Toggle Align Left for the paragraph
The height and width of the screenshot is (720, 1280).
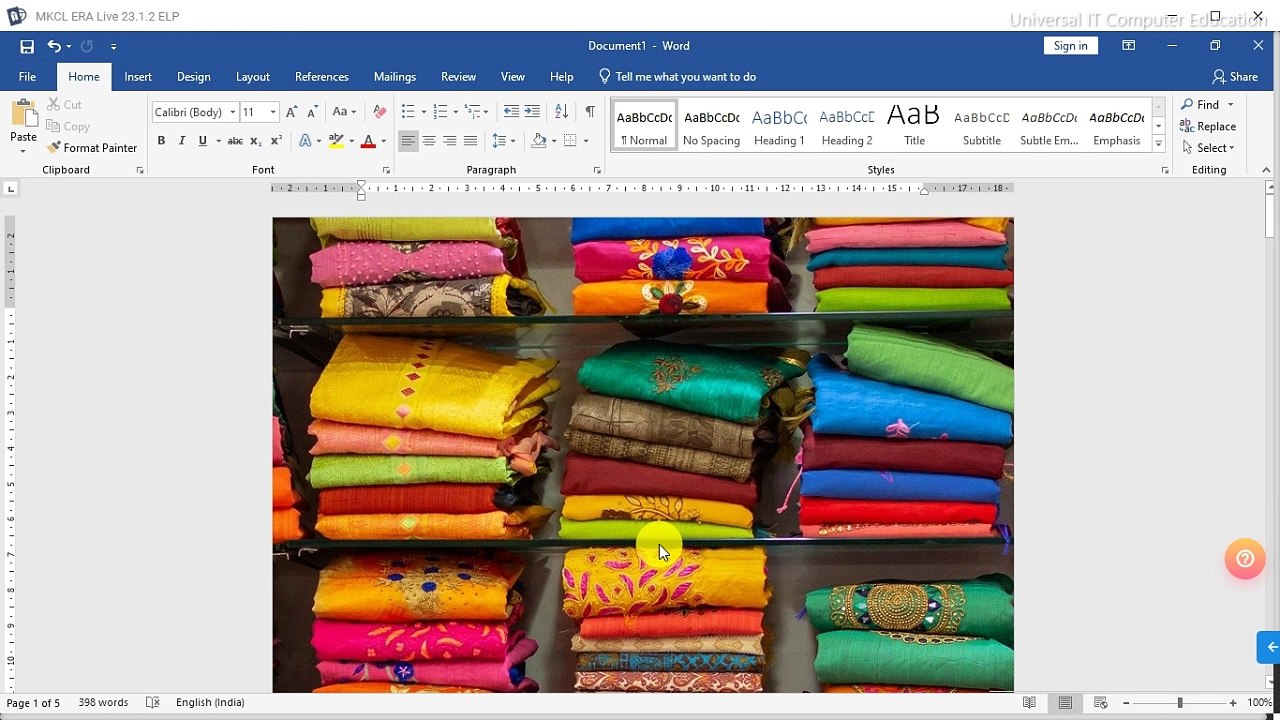click(x=408, y=141)
